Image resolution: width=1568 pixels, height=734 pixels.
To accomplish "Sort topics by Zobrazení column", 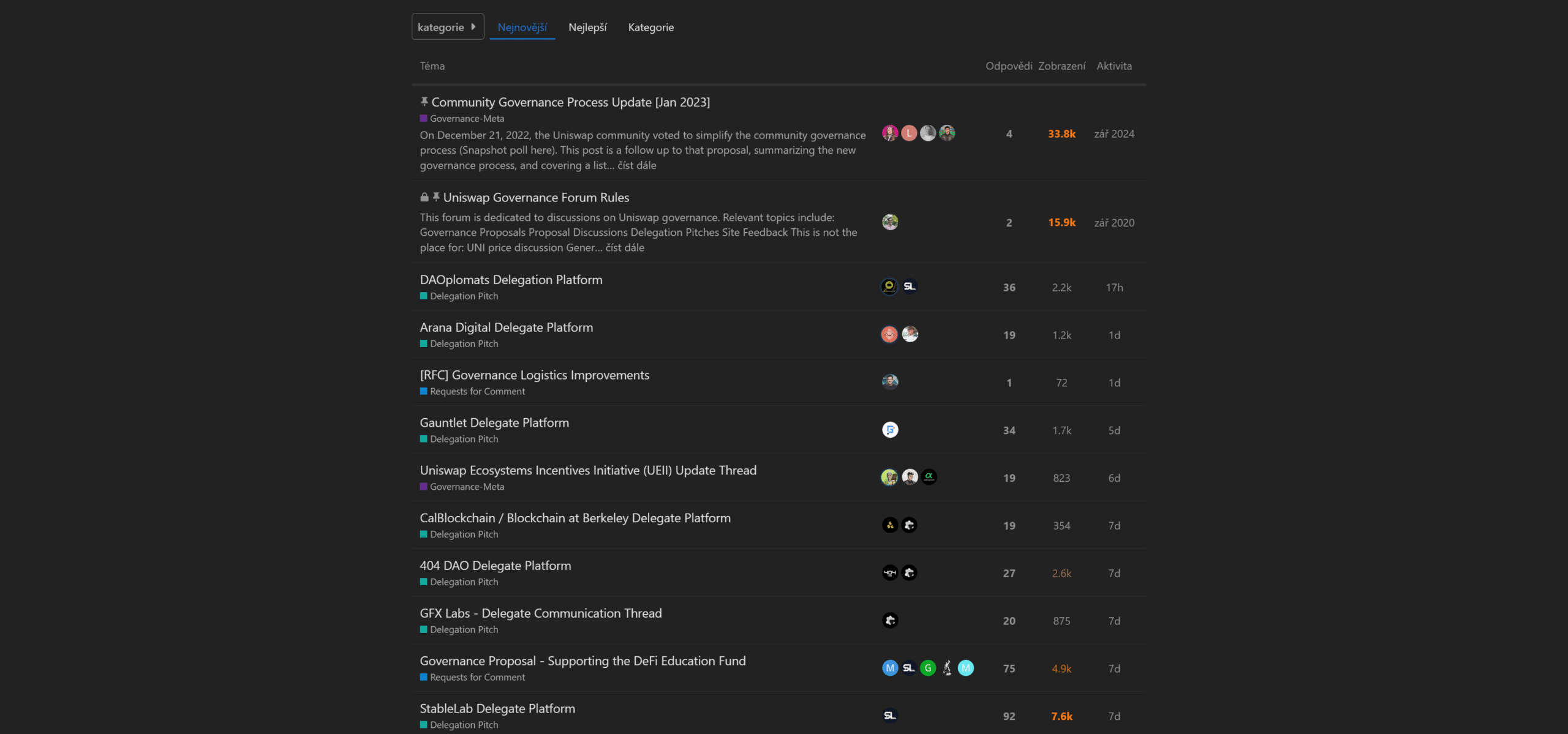I will [1061, 66].
